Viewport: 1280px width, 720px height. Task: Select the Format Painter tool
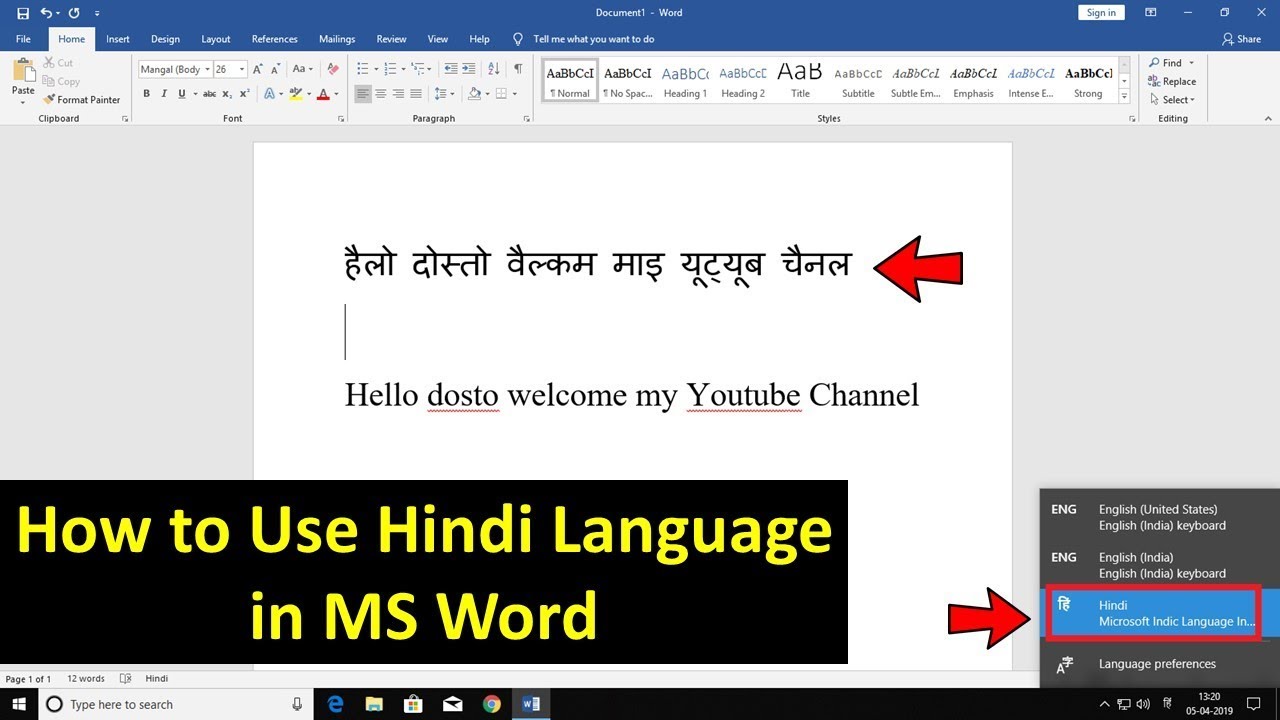(82, 100)
